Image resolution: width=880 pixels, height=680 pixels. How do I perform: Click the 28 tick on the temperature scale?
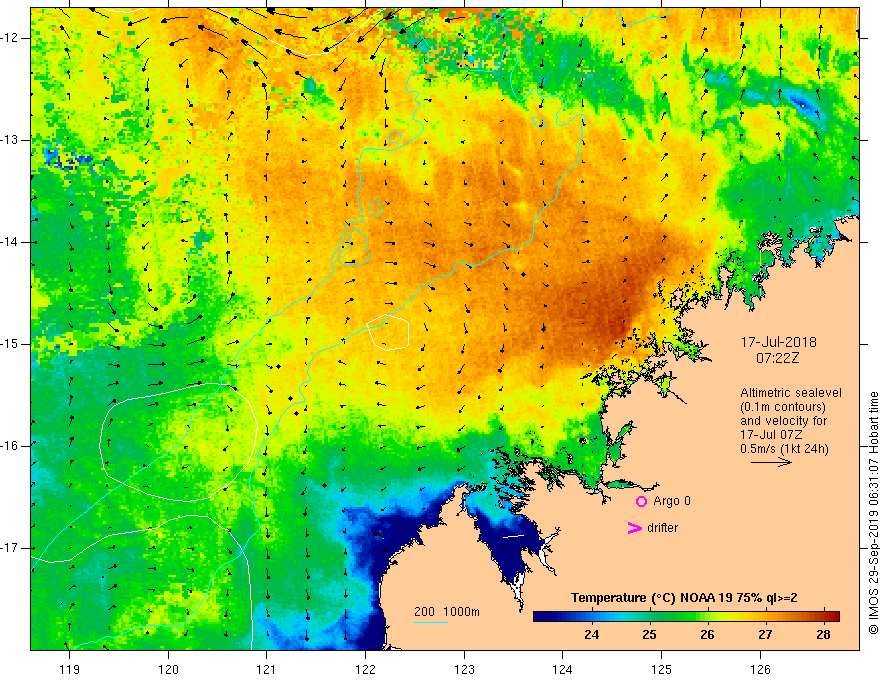pyautogui.click(x=823, y=635)
